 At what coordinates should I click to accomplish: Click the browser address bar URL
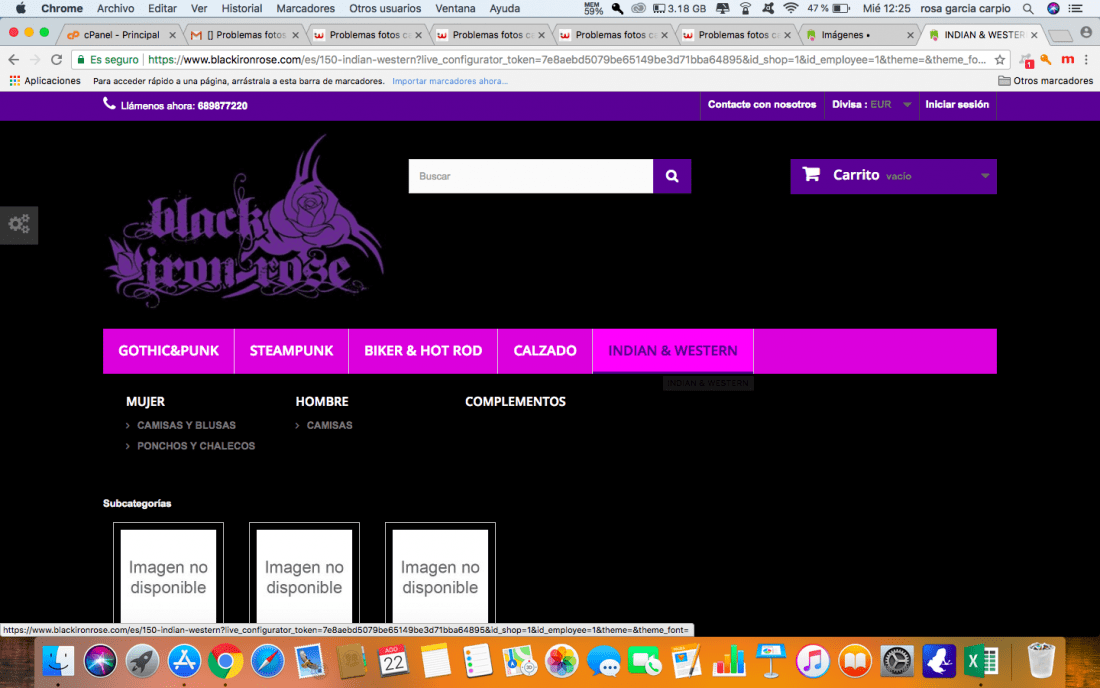click(566, 60)
